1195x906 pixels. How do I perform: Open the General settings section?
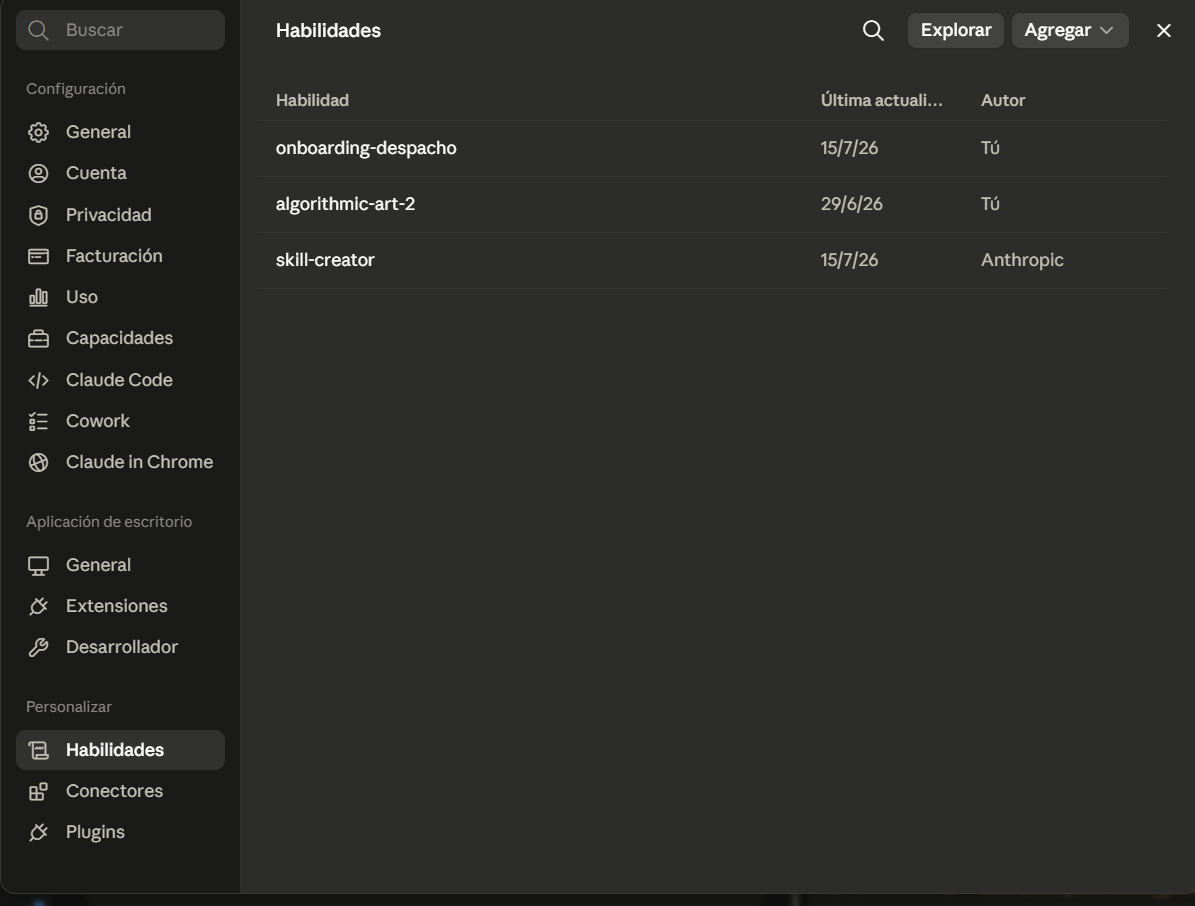120,132
